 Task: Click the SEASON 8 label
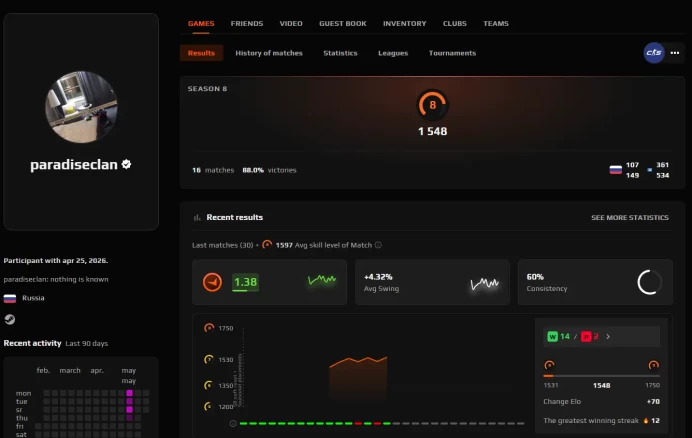[x=207, y=89]
